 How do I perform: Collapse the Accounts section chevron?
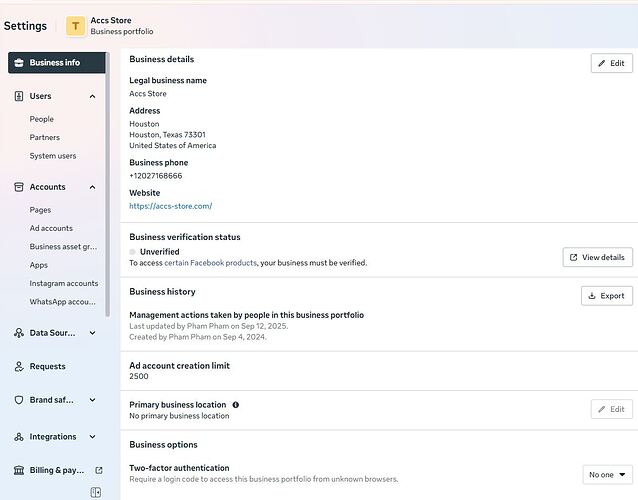click(93, 187)
